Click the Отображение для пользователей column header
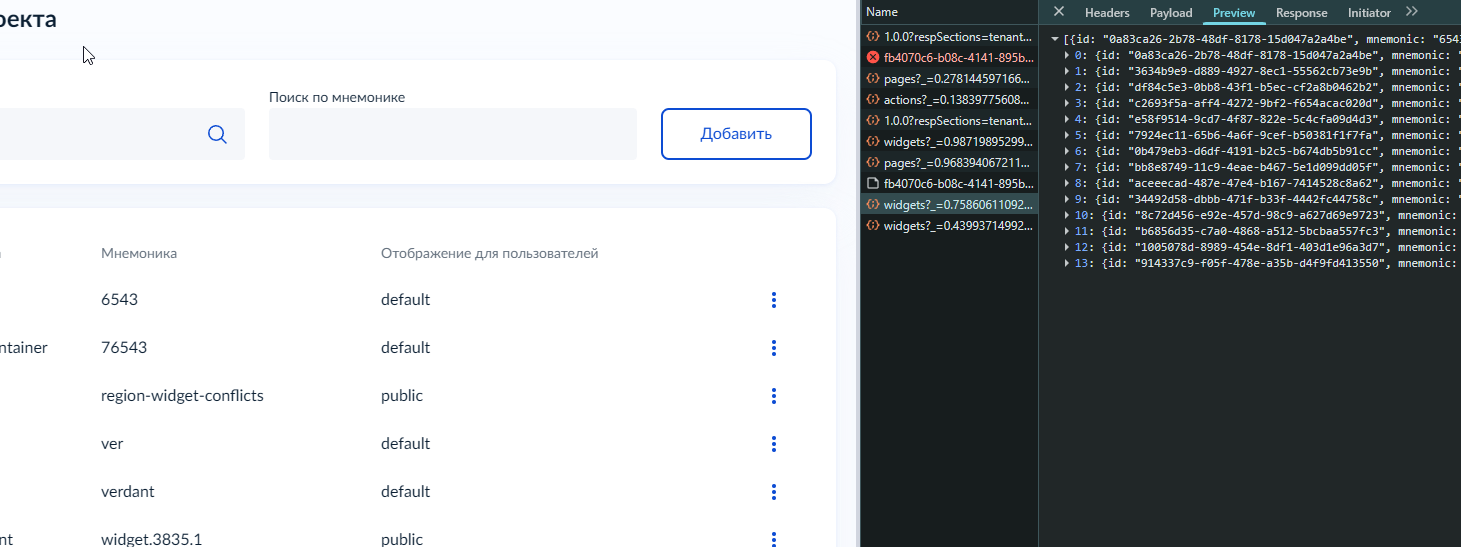The image size is (1461, 547). click(x=490, y=253)
